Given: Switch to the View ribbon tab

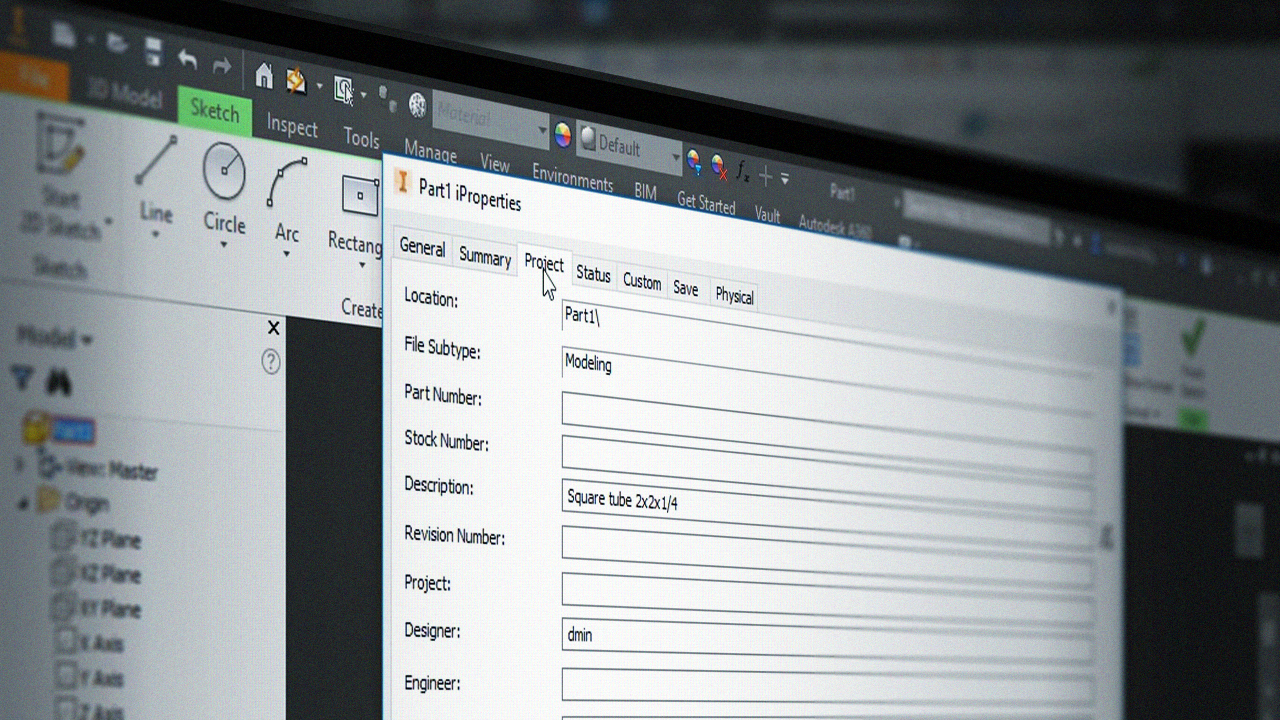Looking at the screenshot, I should [x=495, y=164].
